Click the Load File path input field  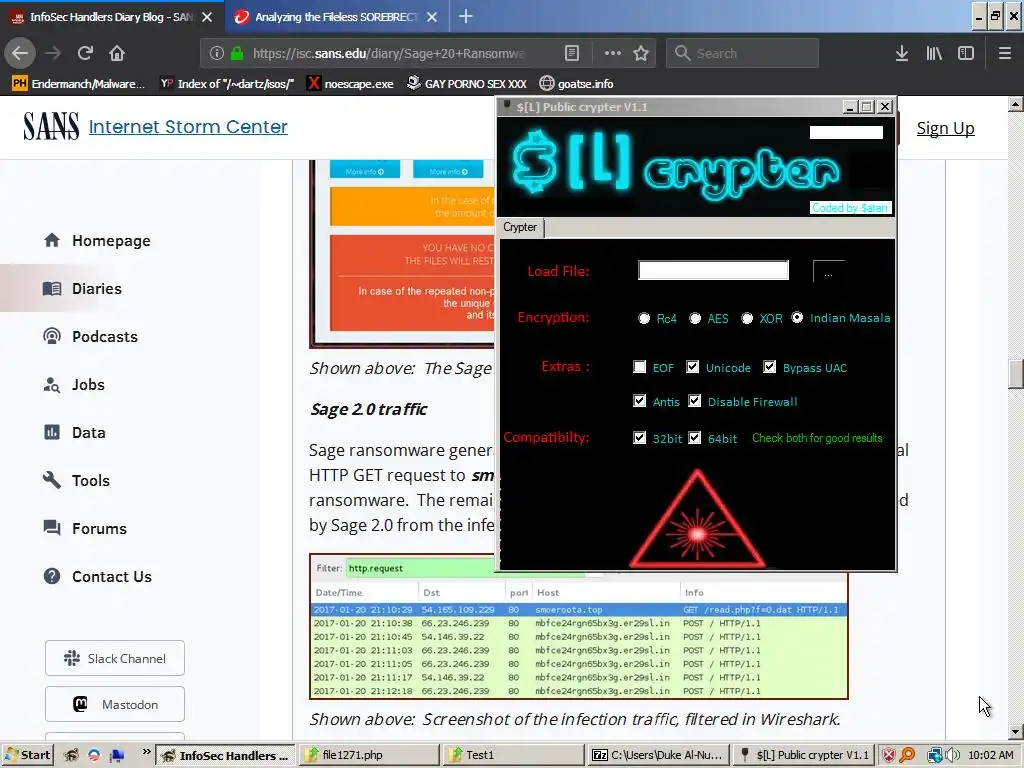(x=713, y=270)
